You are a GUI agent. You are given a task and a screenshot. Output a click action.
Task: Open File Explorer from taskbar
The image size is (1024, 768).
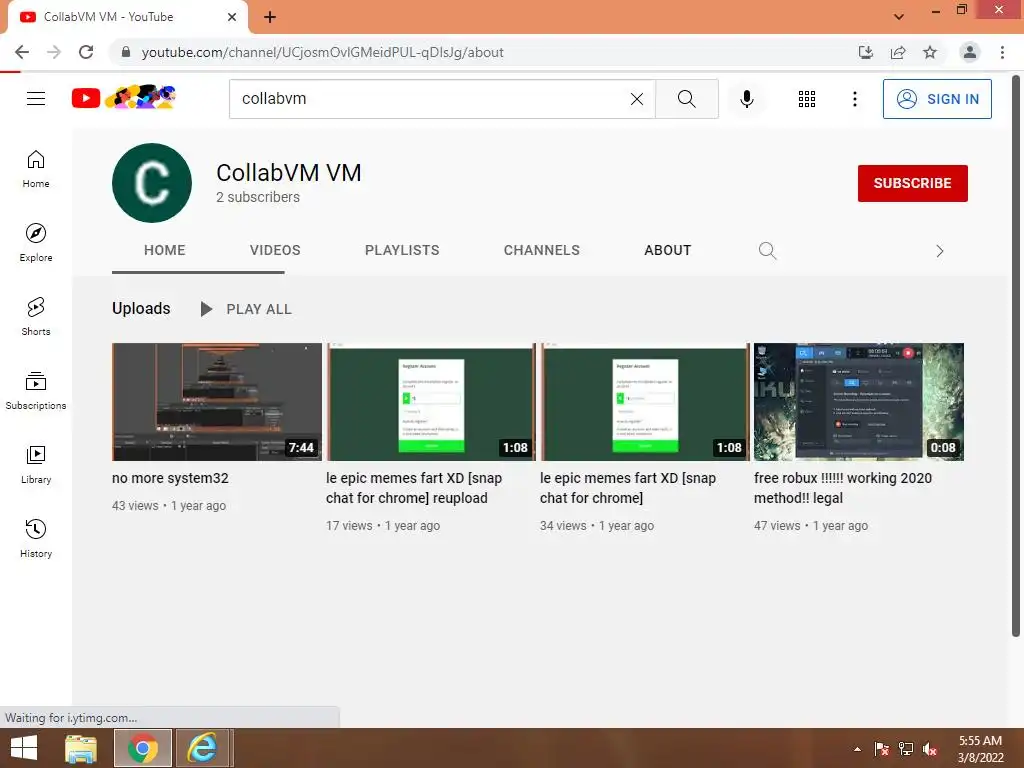81,748
